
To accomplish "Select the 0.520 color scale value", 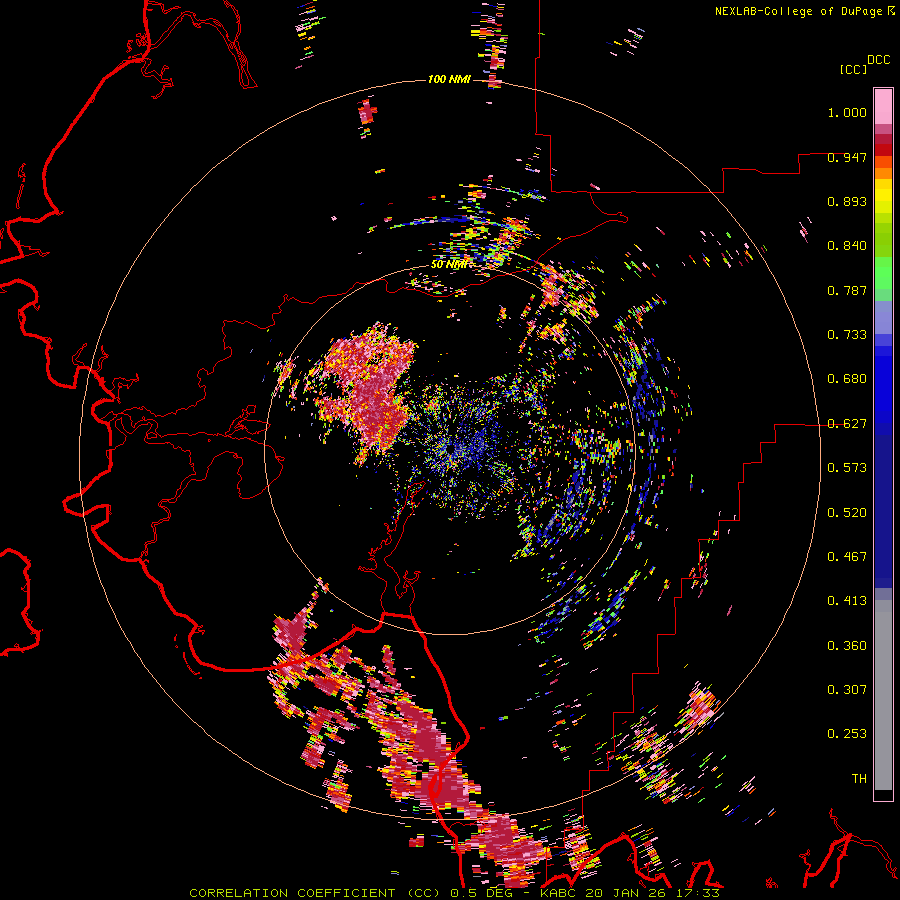I will click(x=847, y=513).
